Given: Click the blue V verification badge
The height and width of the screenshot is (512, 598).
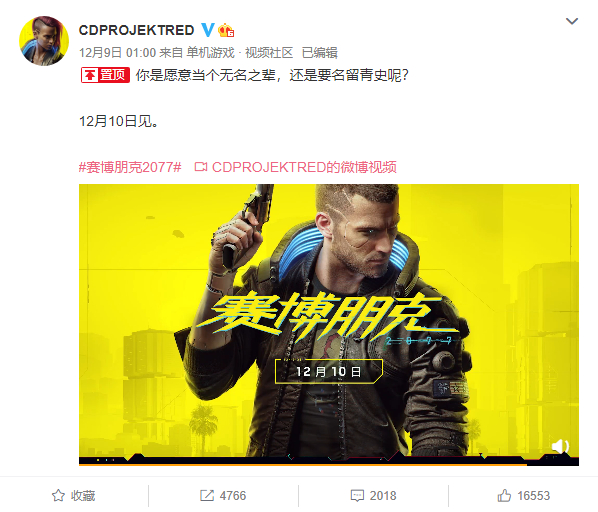Looking at the screenshot, I should [207, 30].
